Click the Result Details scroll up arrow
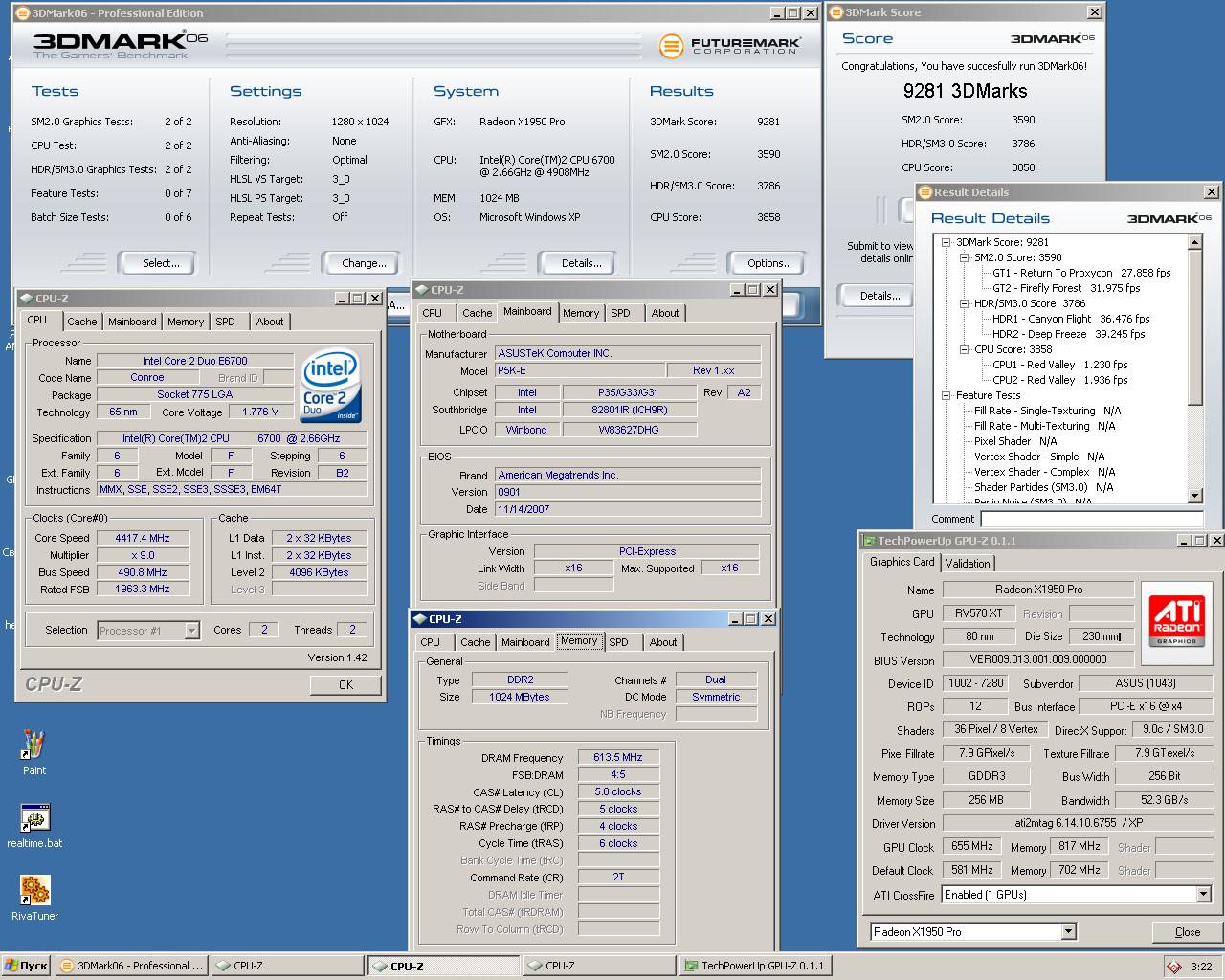Image resolution: width=1225 pixels, height=980 pixels. coord(1195,243)
